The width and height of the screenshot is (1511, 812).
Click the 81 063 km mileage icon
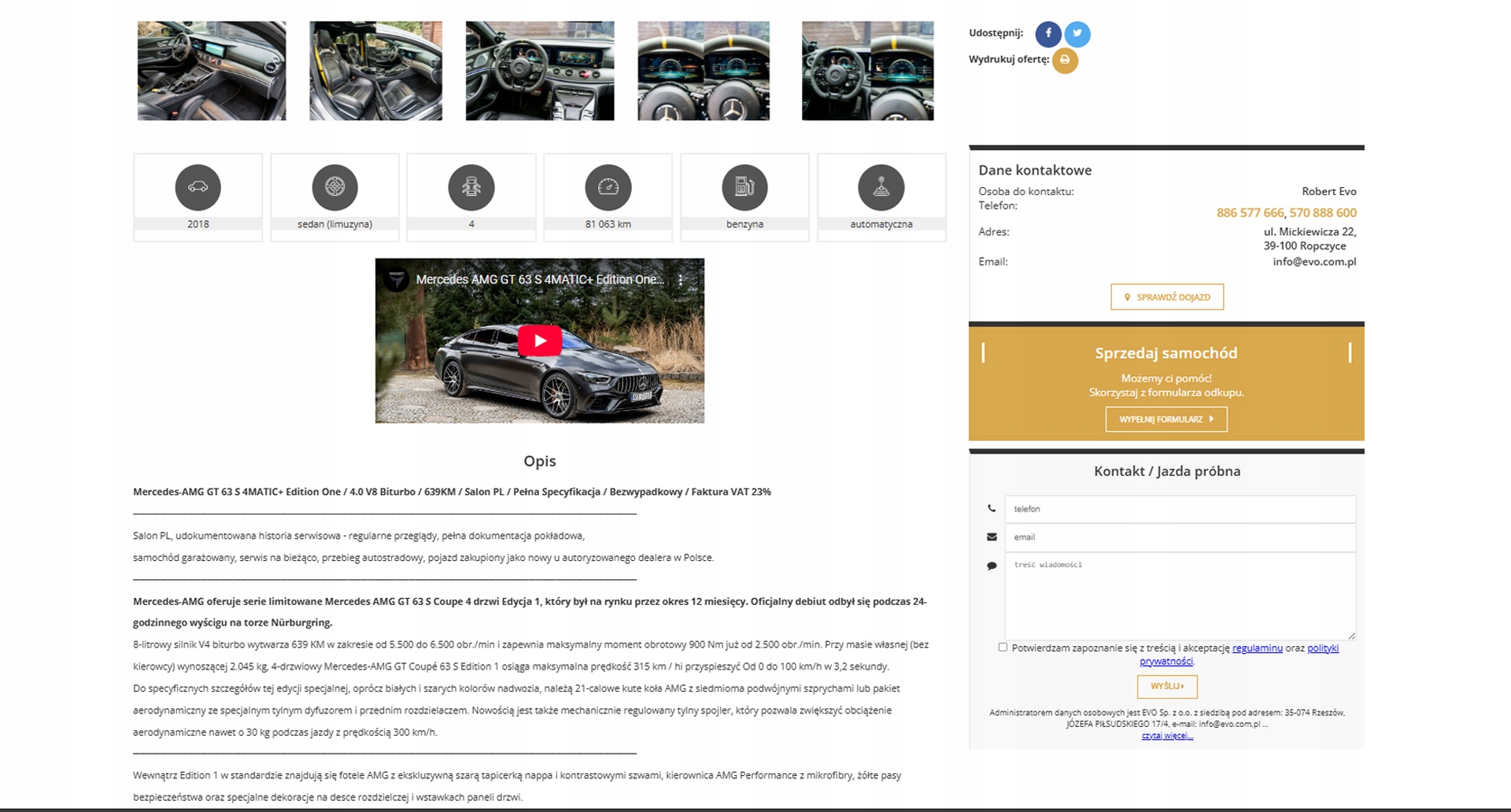(x=608, y=187)
